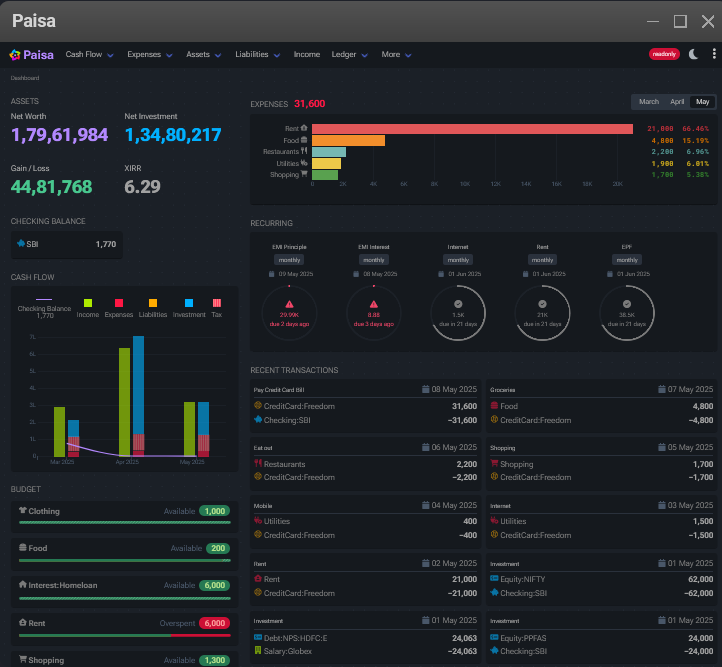722x667 pixels.
Task: Expand the Expenses dropdown in the navbar
Action: (x=150, y=55)
